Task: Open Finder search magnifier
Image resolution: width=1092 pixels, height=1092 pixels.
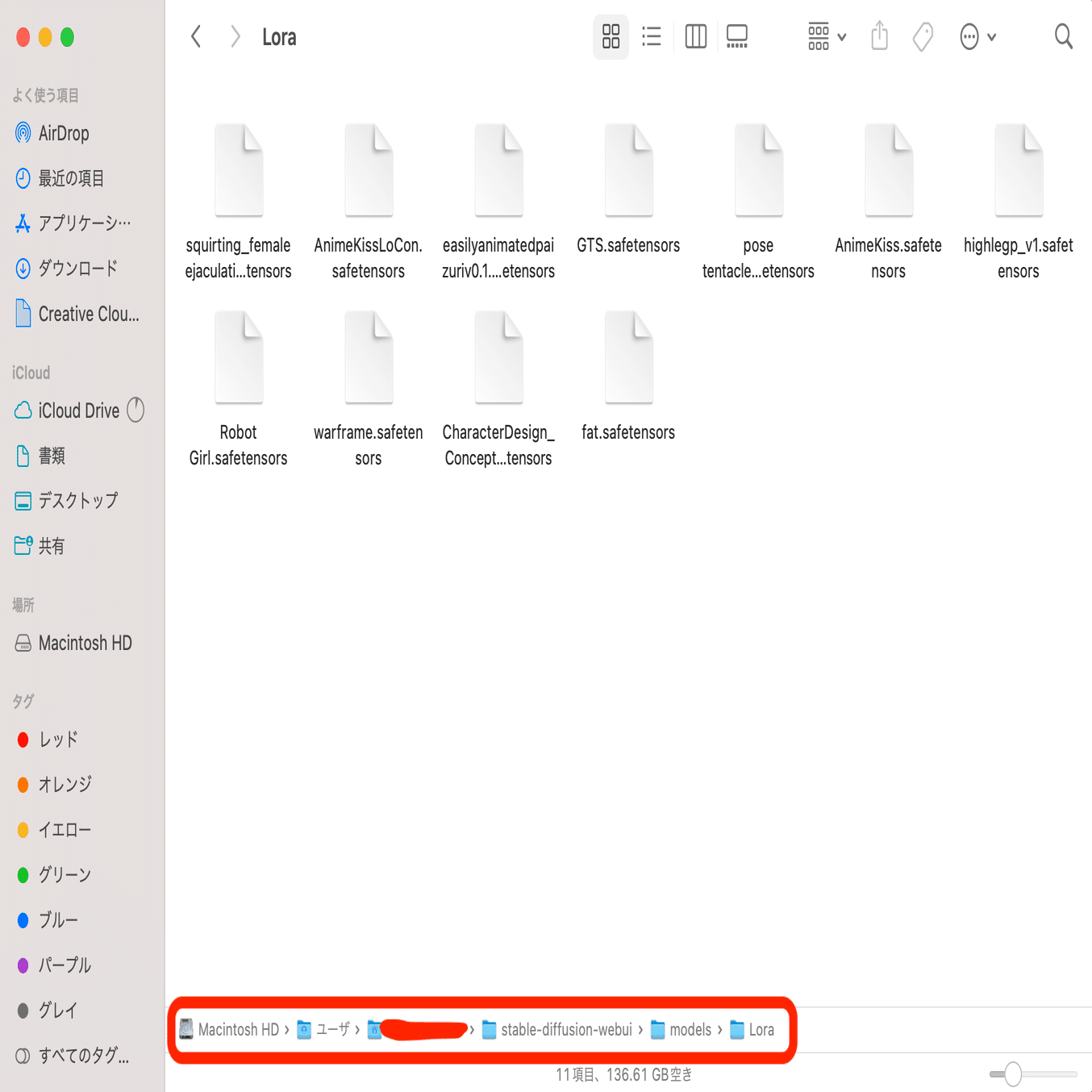Action: [x=1064, y=36]
